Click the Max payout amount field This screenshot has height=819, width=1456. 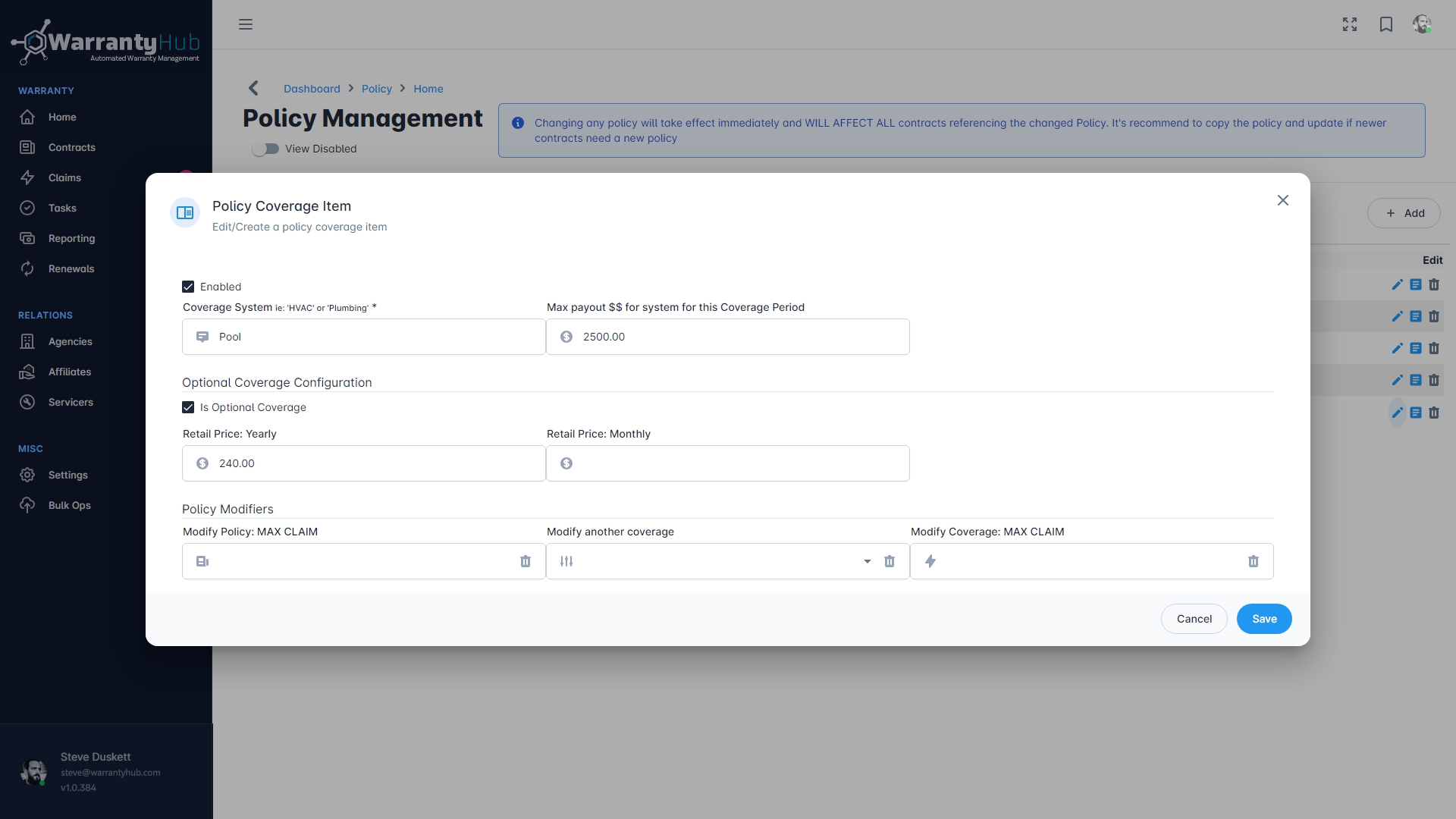728,337
